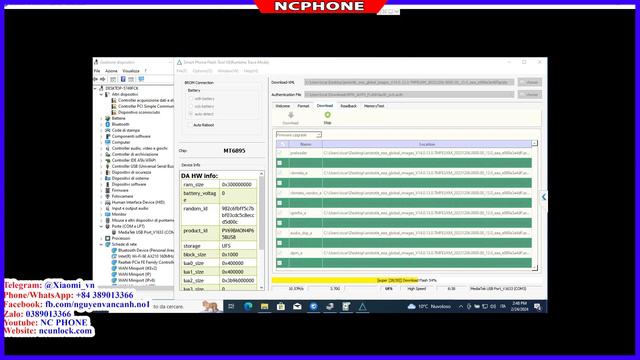The width and height of the screenshot is (640, 360).
Task: Open the Mail app from the taskbar
Action: 297,307
